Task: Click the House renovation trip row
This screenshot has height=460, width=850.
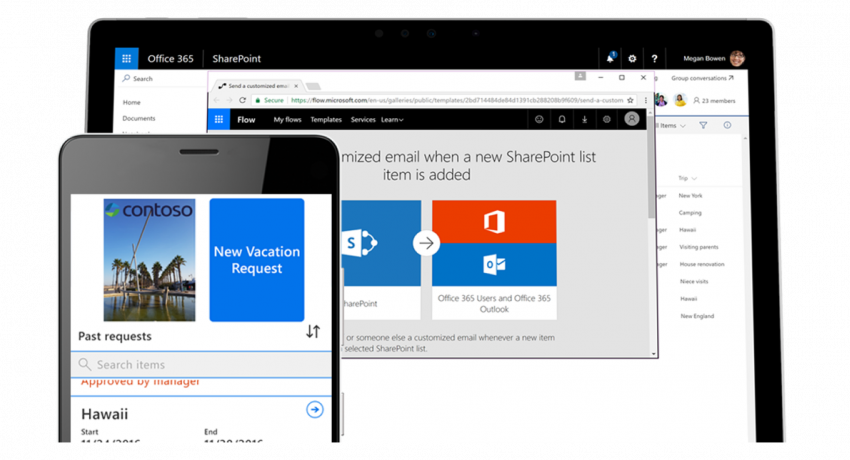Action: pos(701,264)
